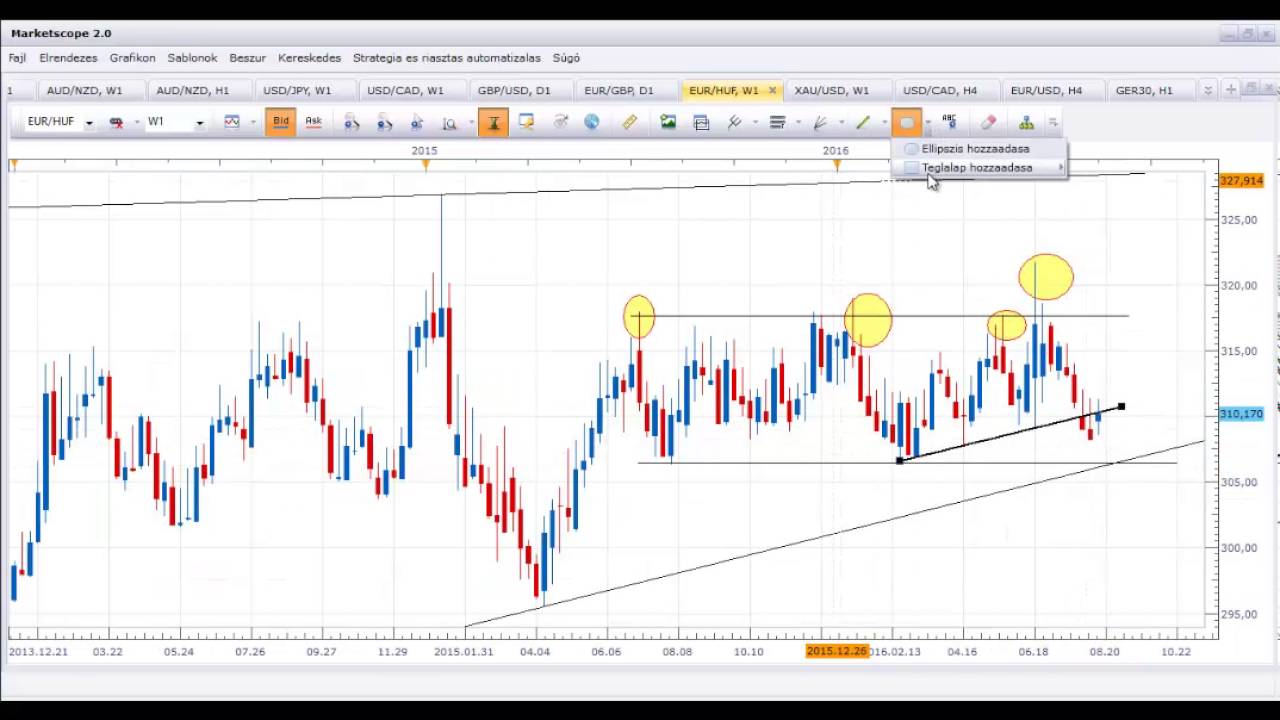The width and height of the screenshot is (1280, 720).
Task: Open the Súgó help menu
Action: pyautogui.click(x=566, y=58)
